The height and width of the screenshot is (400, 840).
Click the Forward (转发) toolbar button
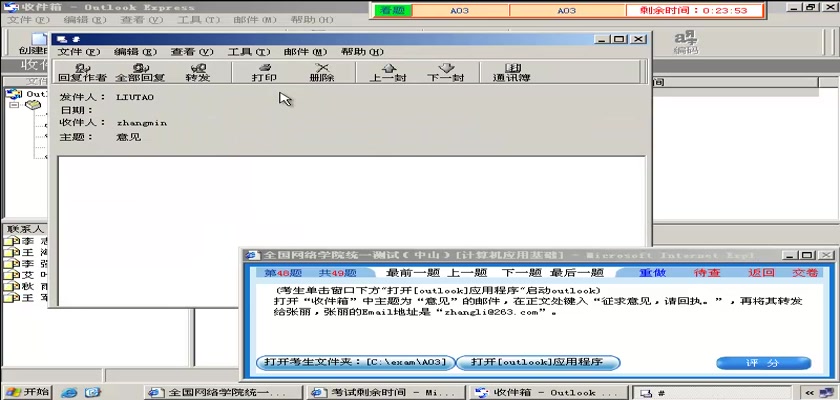coord(198,72)
